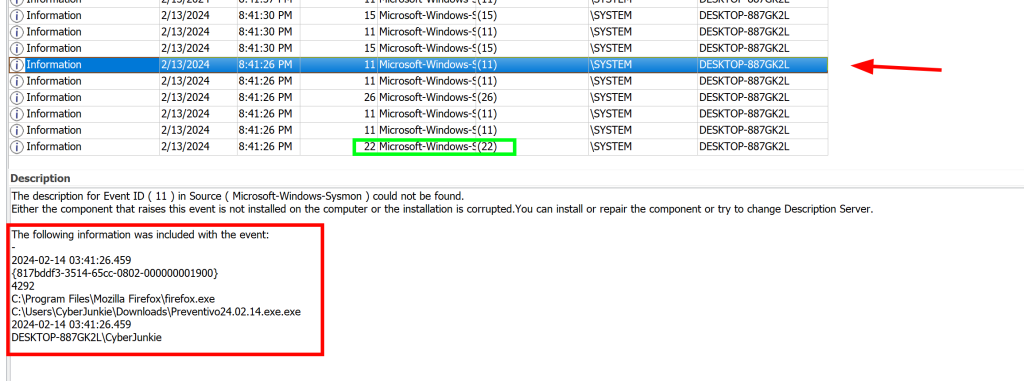1024x381 pixels.
Task: Click DESKTOP-887GK2L in the event 22 row
Action: click(x=744, y=146)
